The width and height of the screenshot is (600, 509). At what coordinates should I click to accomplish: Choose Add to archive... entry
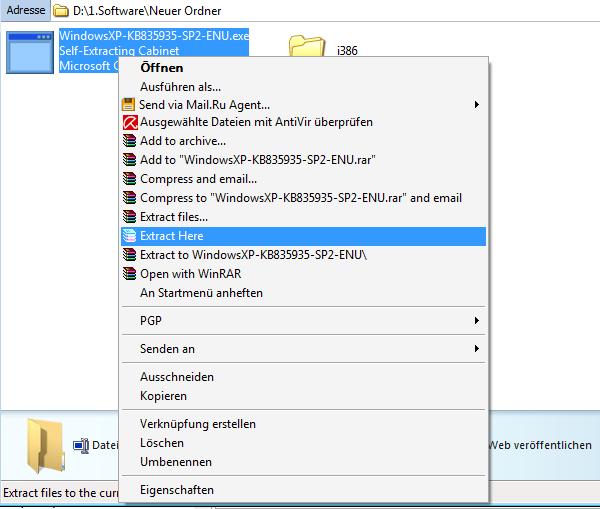coord(303,141)
